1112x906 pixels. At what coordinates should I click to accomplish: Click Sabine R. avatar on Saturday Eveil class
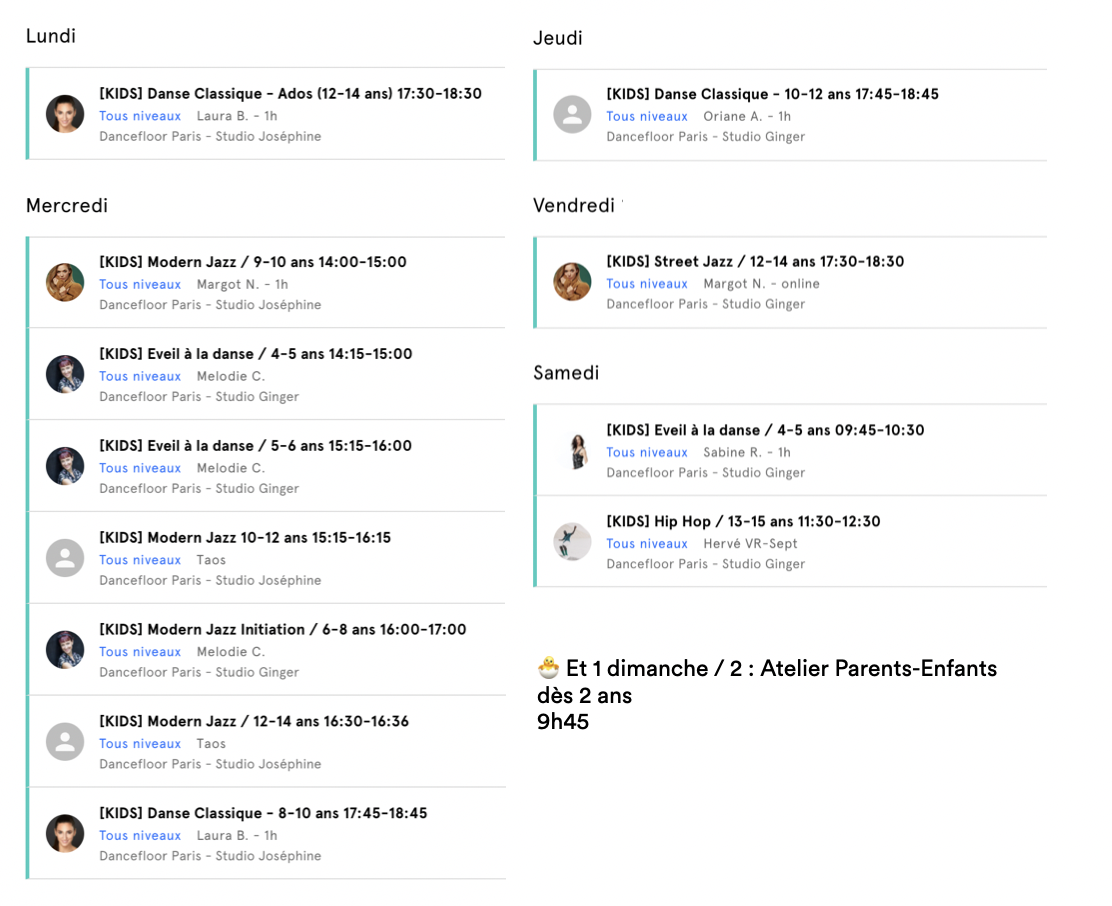point(572,450)
